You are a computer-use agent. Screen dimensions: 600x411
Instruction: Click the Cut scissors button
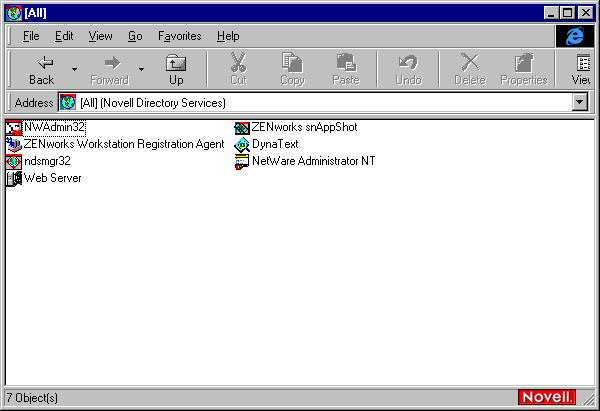click(x=238, y=70)
